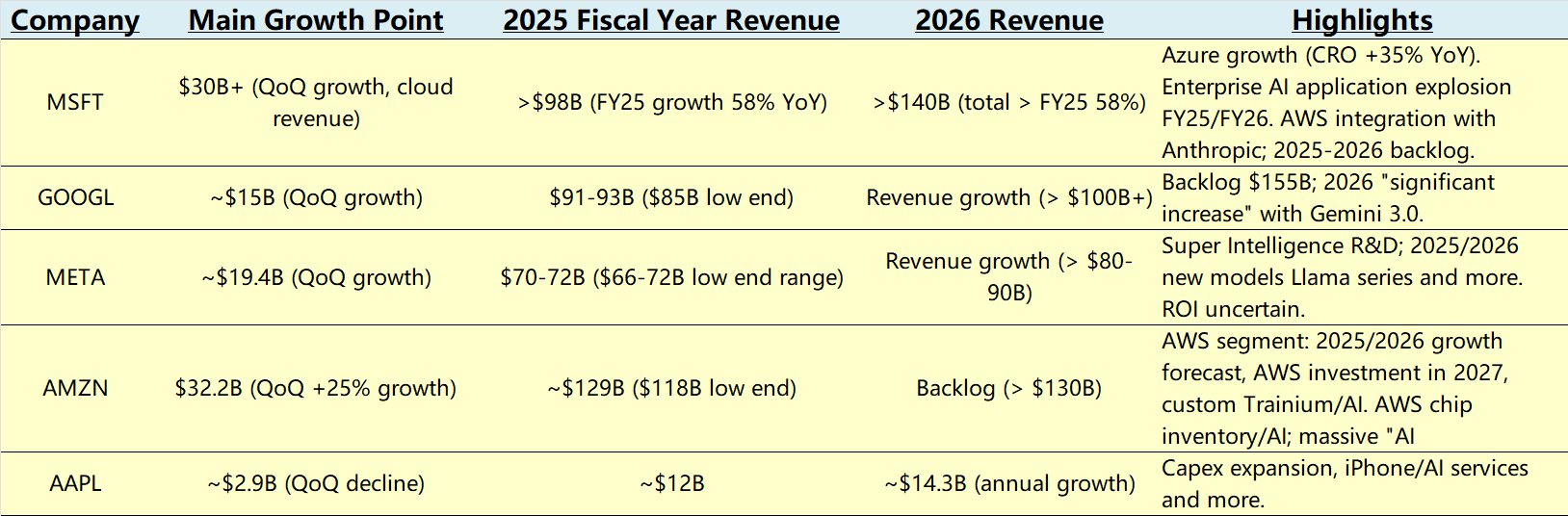Click the '2025 Fiscal Year Revenue' header
Viewport: 1568px width, 516px height.
tap(671, 20)
